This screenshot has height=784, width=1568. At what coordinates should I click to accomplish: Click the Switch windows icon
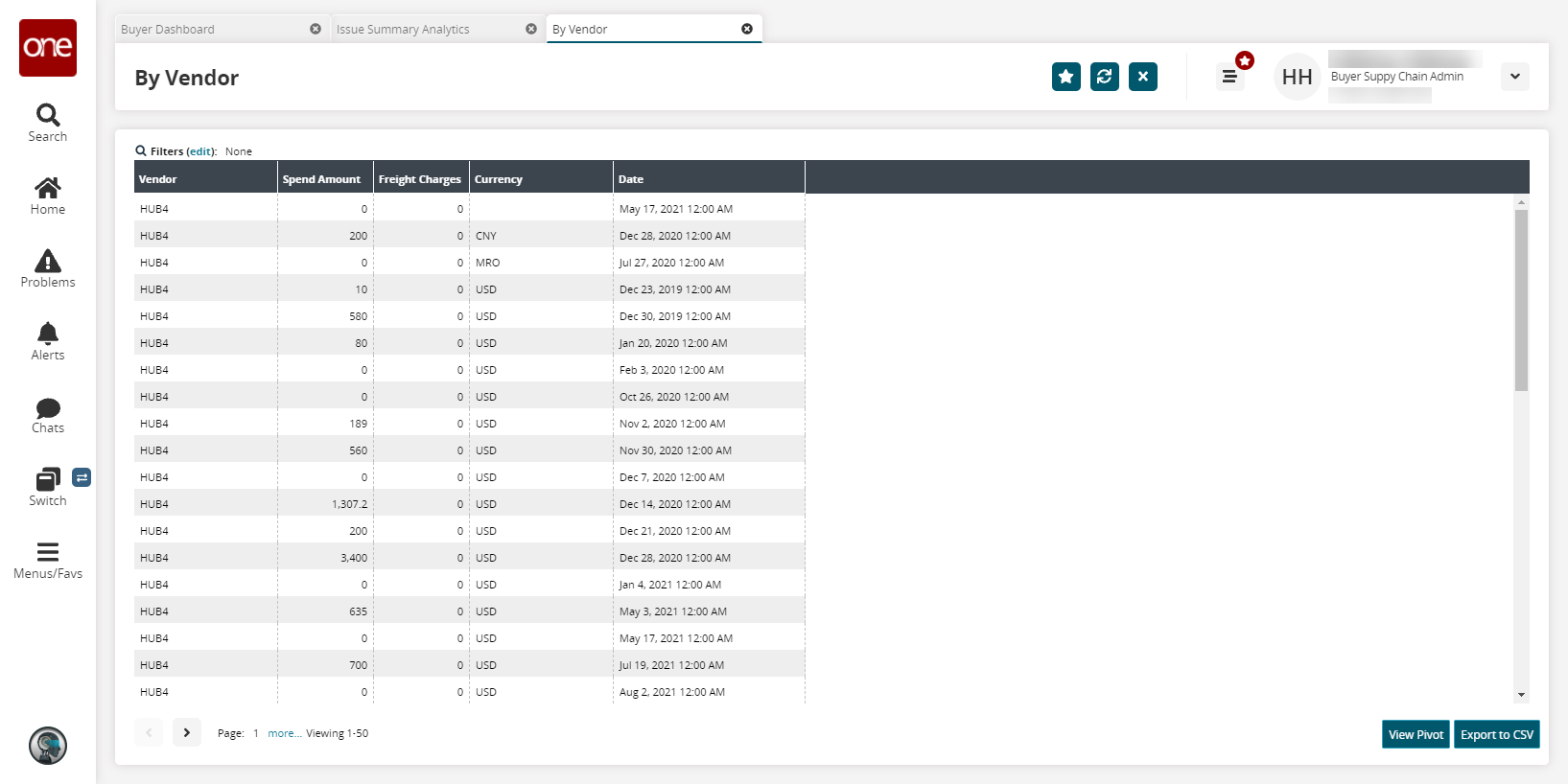pos(48,479)
